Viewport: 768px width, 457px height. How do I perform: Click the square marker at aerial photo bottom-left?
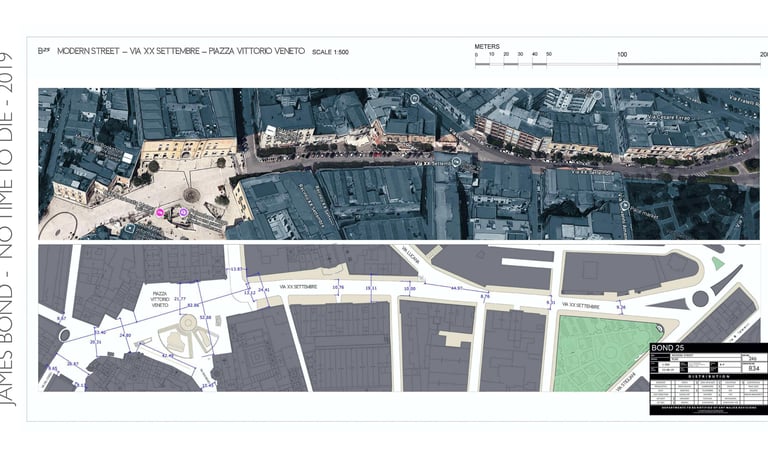point(129,228)
